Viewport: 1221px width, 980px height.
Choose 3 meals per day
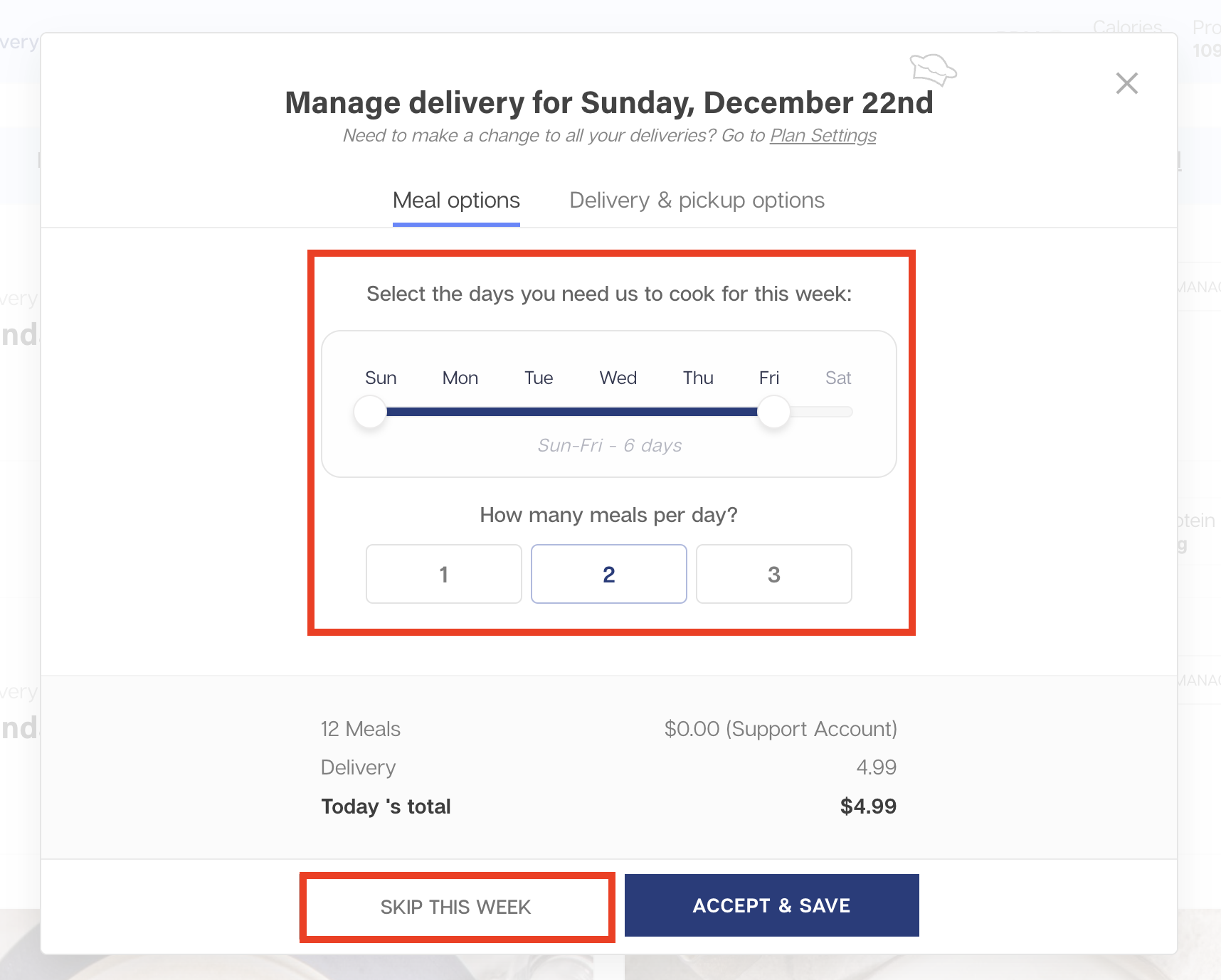pos(774,574)
